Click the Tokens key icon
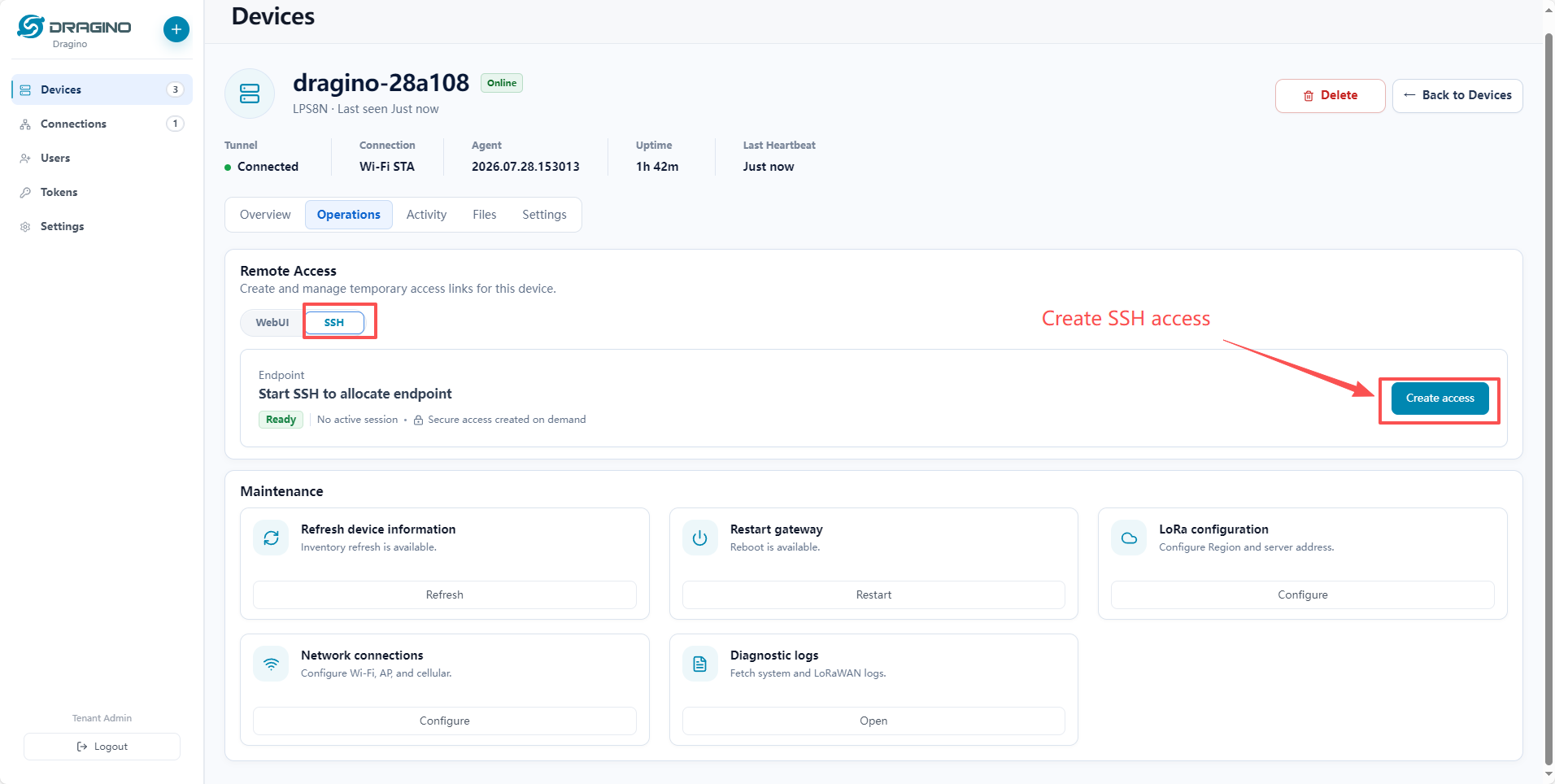 click(x=25, y=192)
